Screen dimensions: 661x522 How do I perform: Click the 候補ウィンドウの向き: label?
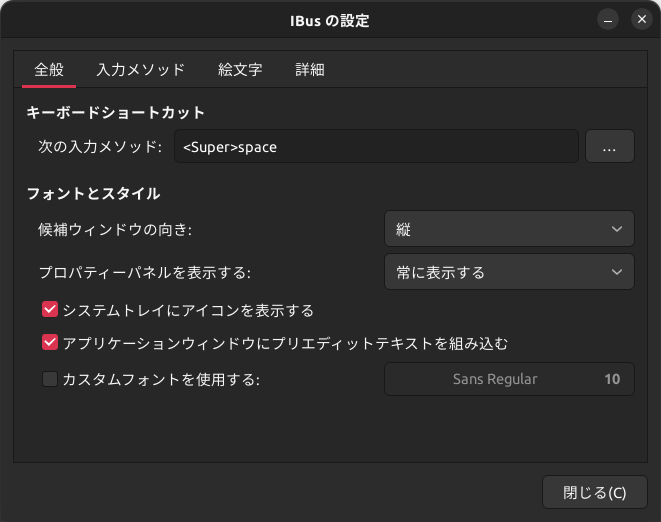(115, 230)
